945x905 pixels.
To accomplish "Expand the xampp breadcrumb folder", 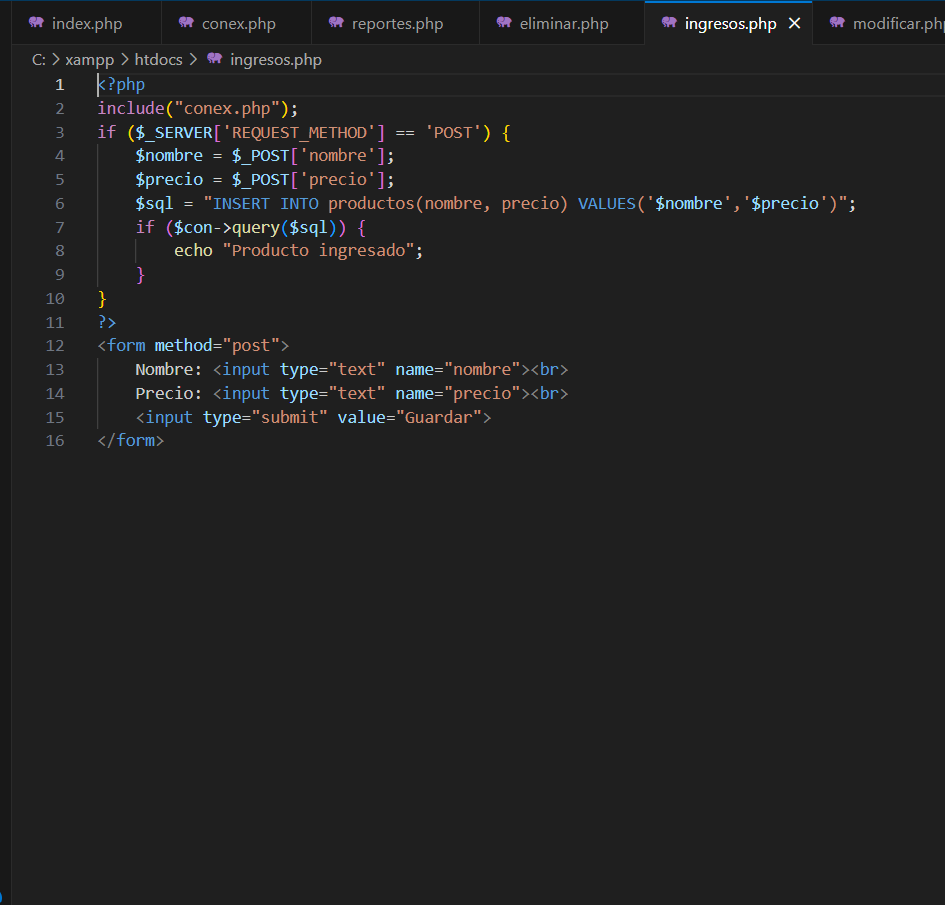I will tap(89, 60).
